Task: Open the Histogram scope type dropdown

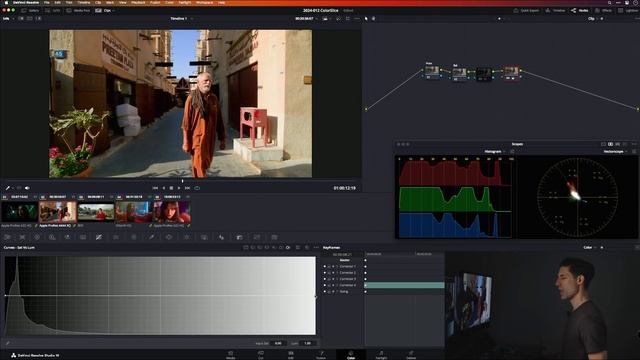Action: tap(495, 151)
